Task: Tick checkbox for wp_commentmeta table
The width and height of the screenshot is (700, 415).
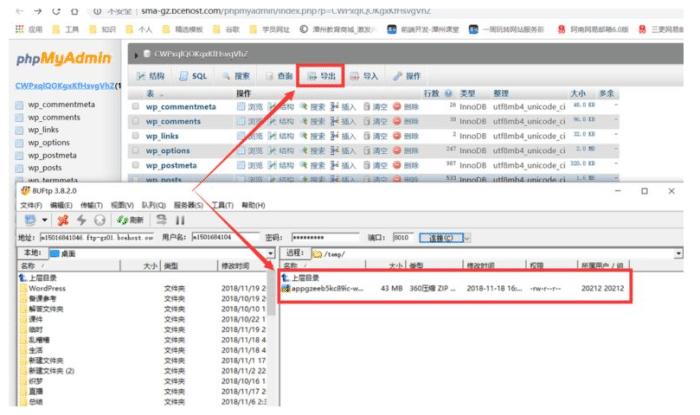Action: point(135,106)
